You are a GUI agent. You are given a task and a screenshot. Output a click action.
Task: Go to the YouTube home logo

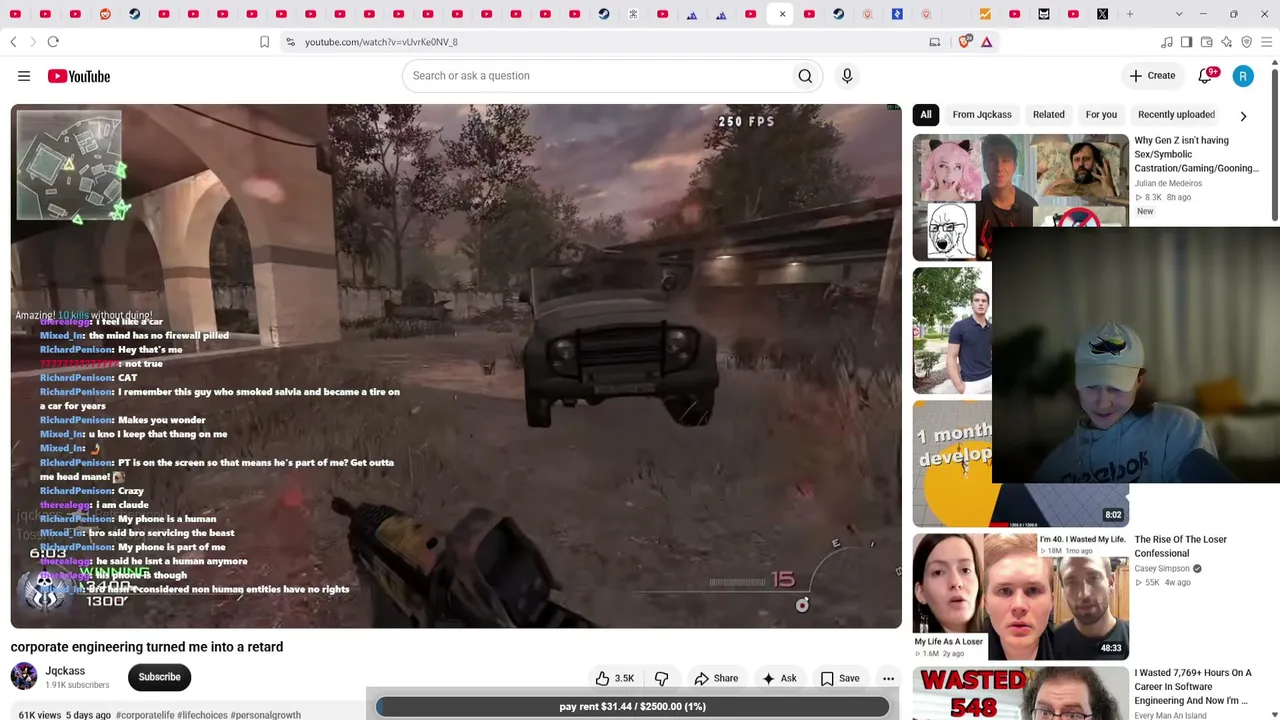coord(78,76)
